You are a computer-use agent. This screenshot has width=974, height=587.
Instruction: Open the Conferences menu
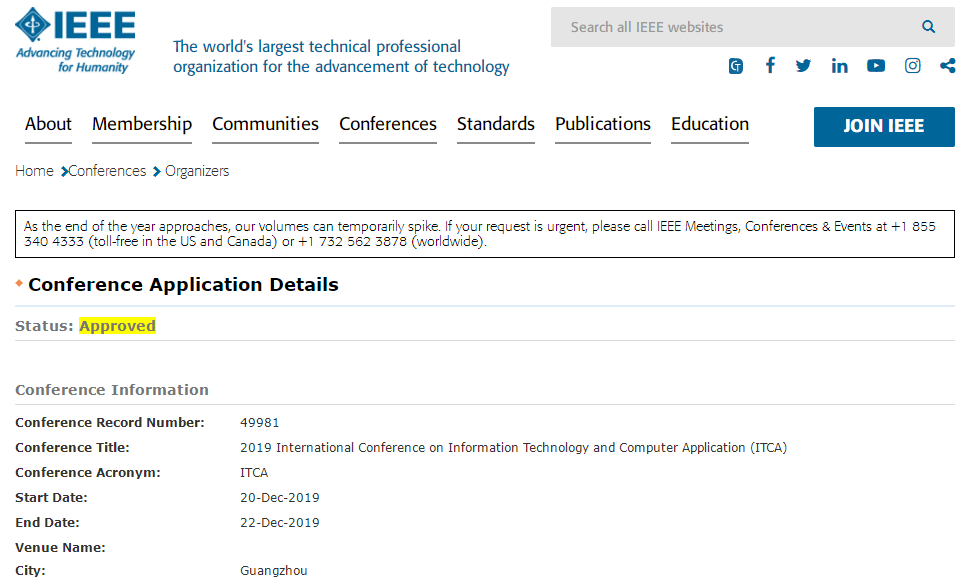tap(388, 124)
